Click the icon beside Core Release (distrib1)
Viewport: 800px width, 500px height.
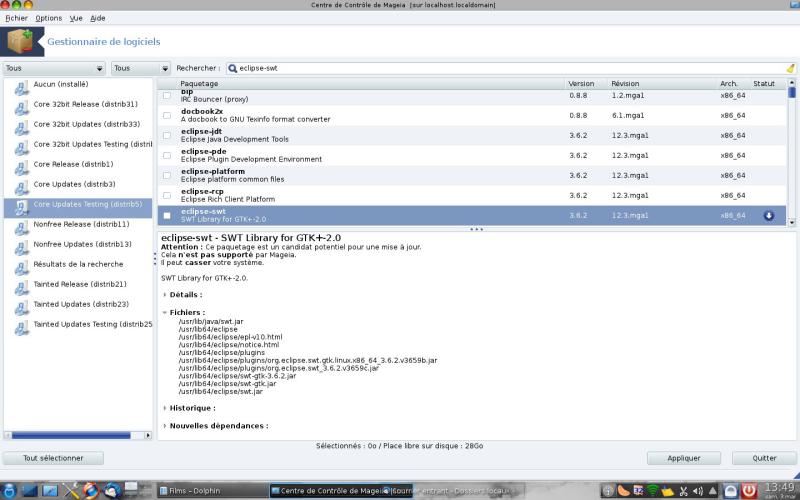(x=21, y=168)
